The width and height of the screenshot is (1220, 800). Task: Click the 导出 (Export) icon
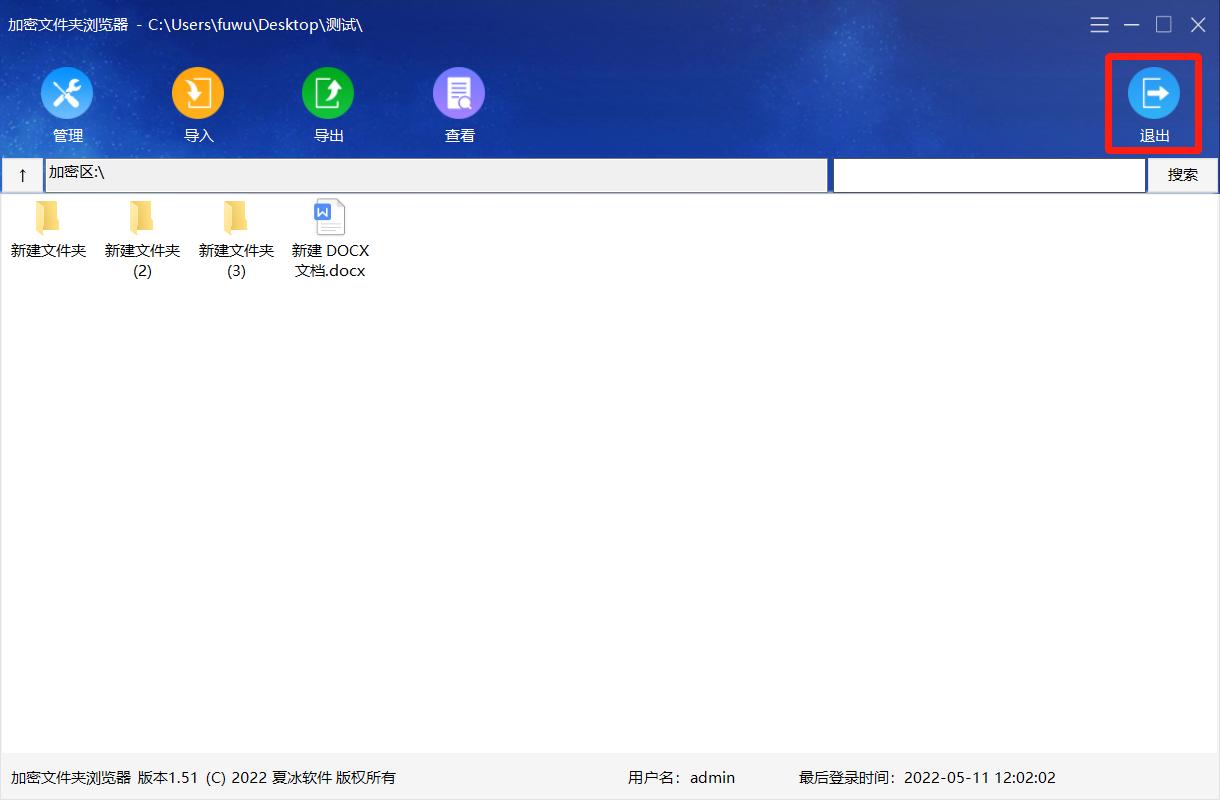click(328, 103)
